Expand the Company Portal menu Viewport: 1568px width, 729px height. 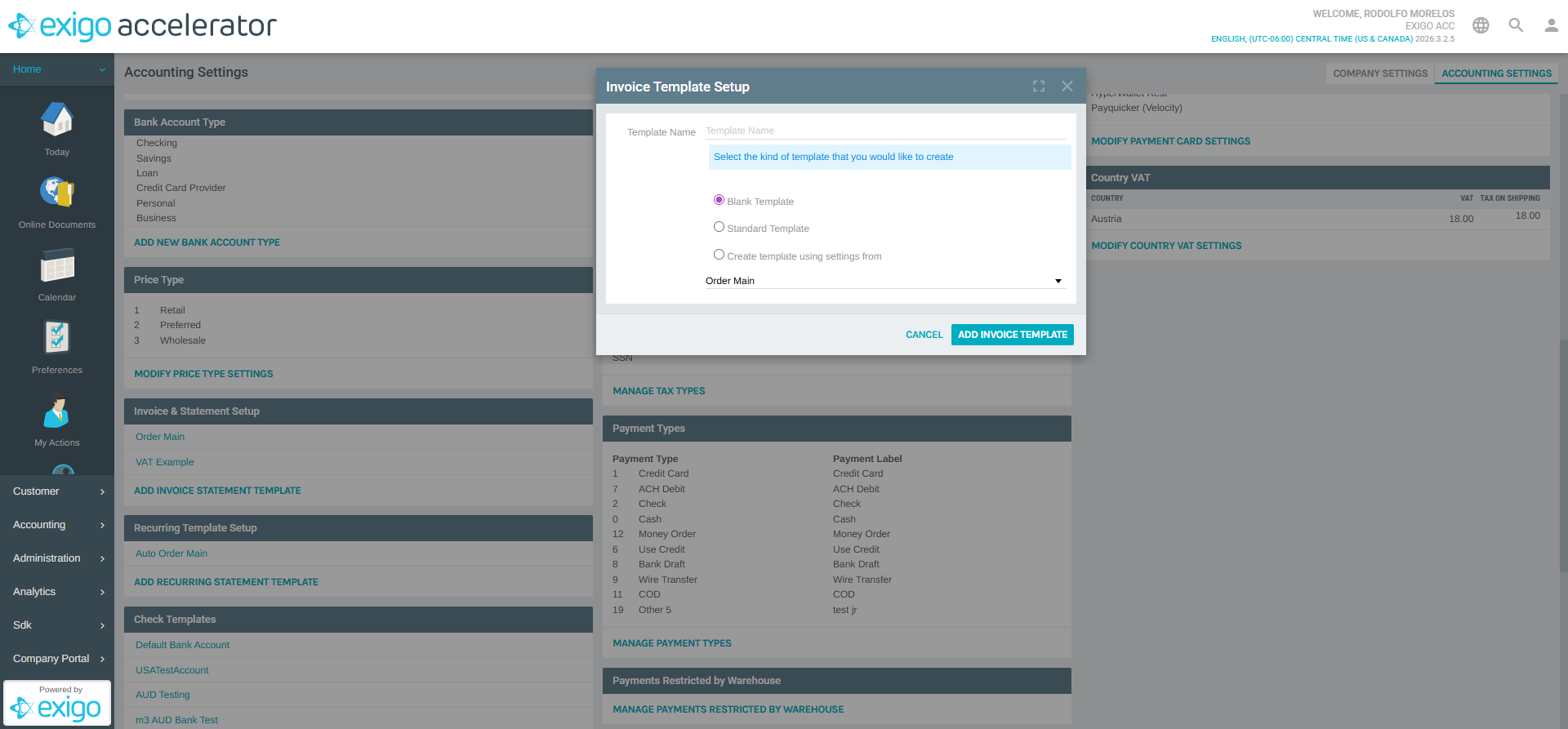coord(57,659)
